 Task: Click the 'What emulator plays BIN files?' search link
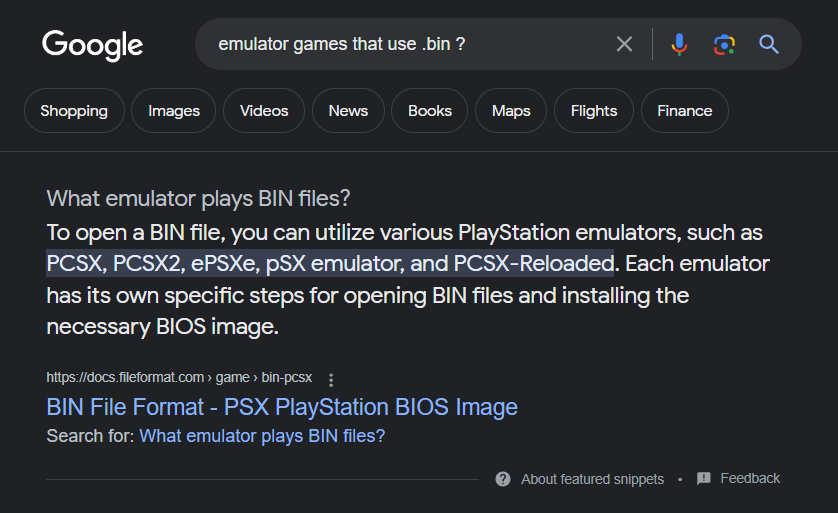[x=262, y=436]
